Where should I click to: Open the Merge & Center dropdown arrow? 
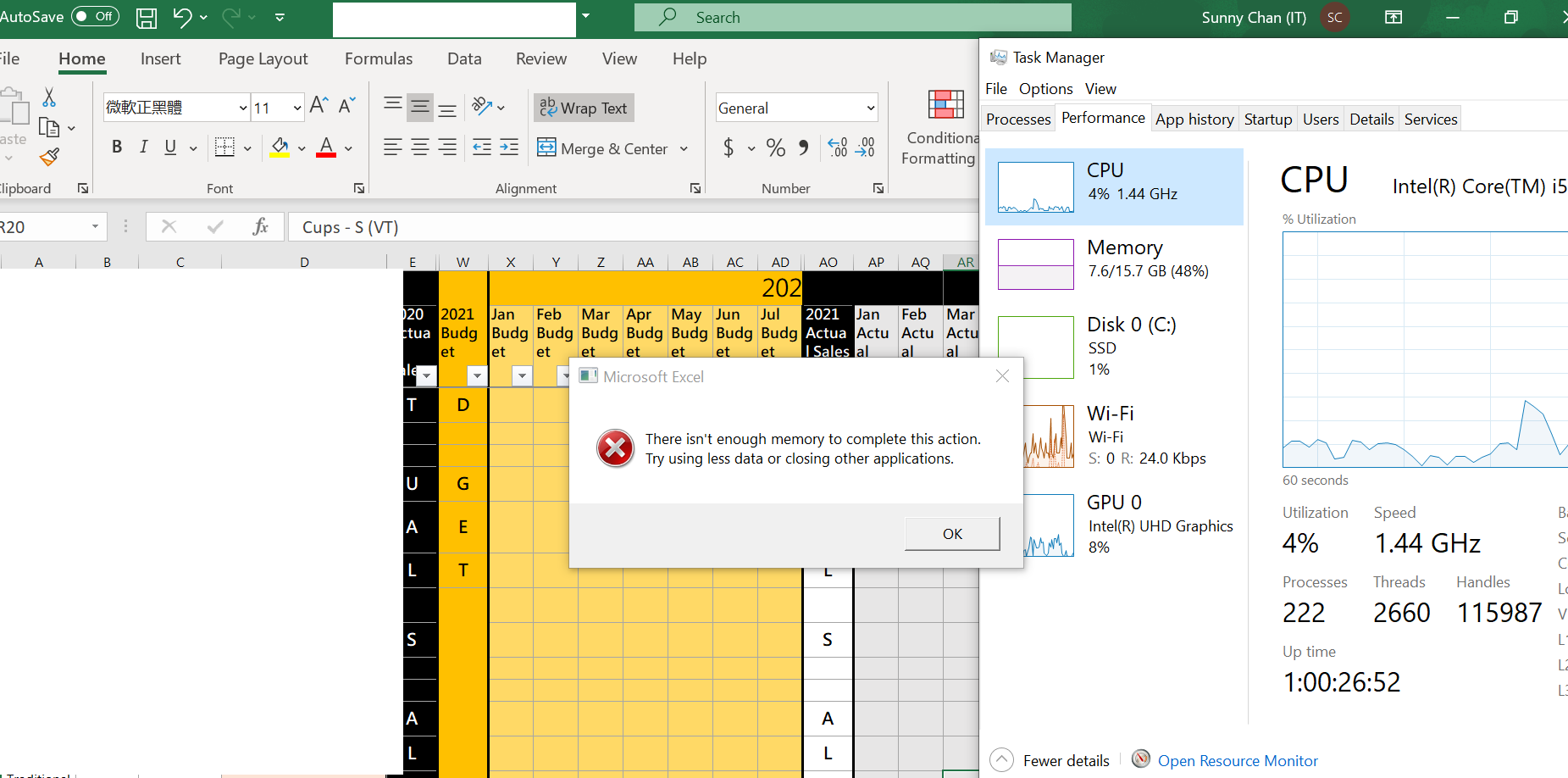tap(684, 149)
